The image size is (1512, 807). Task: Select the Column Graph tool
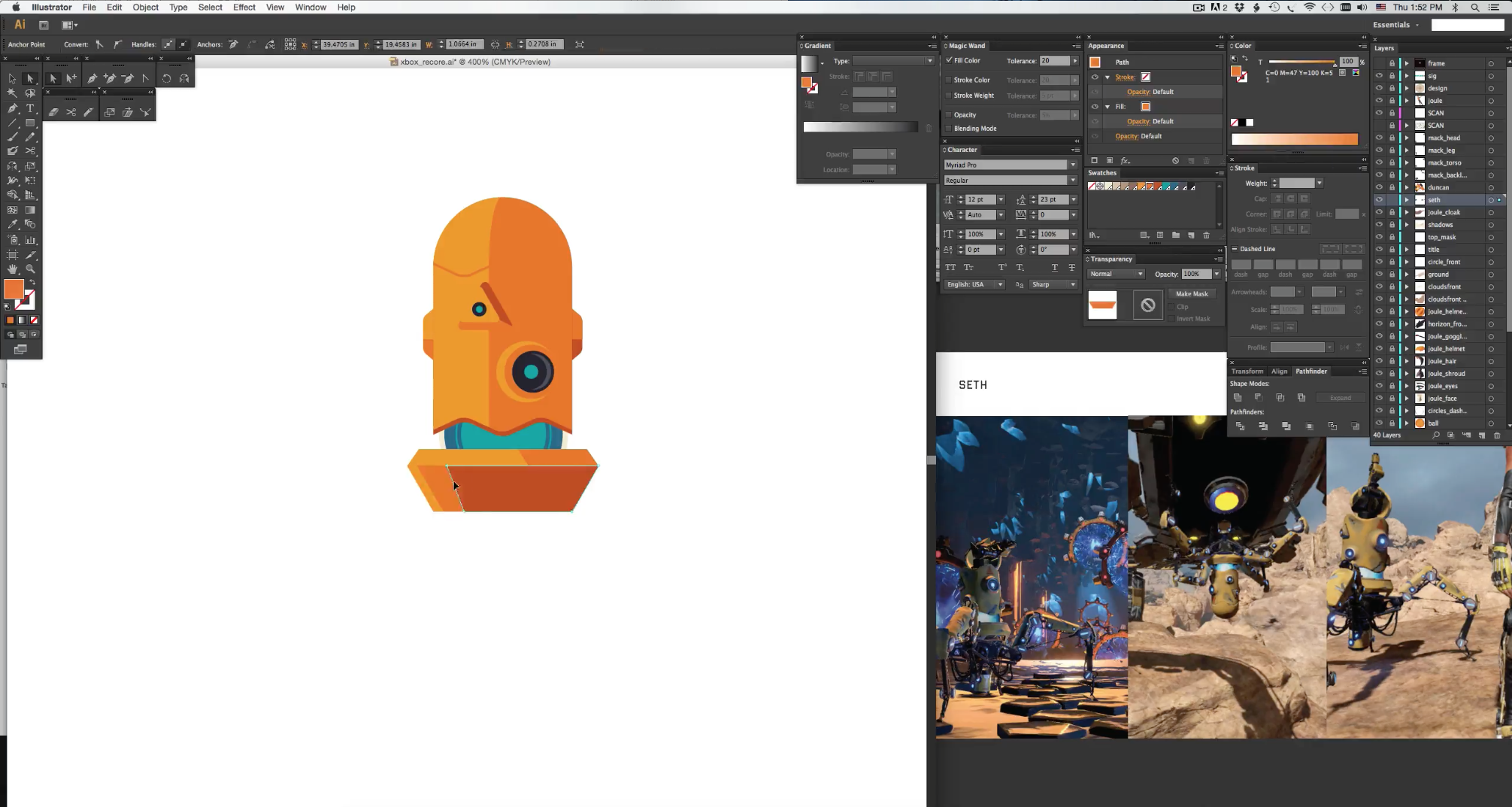tap(30, 240)
